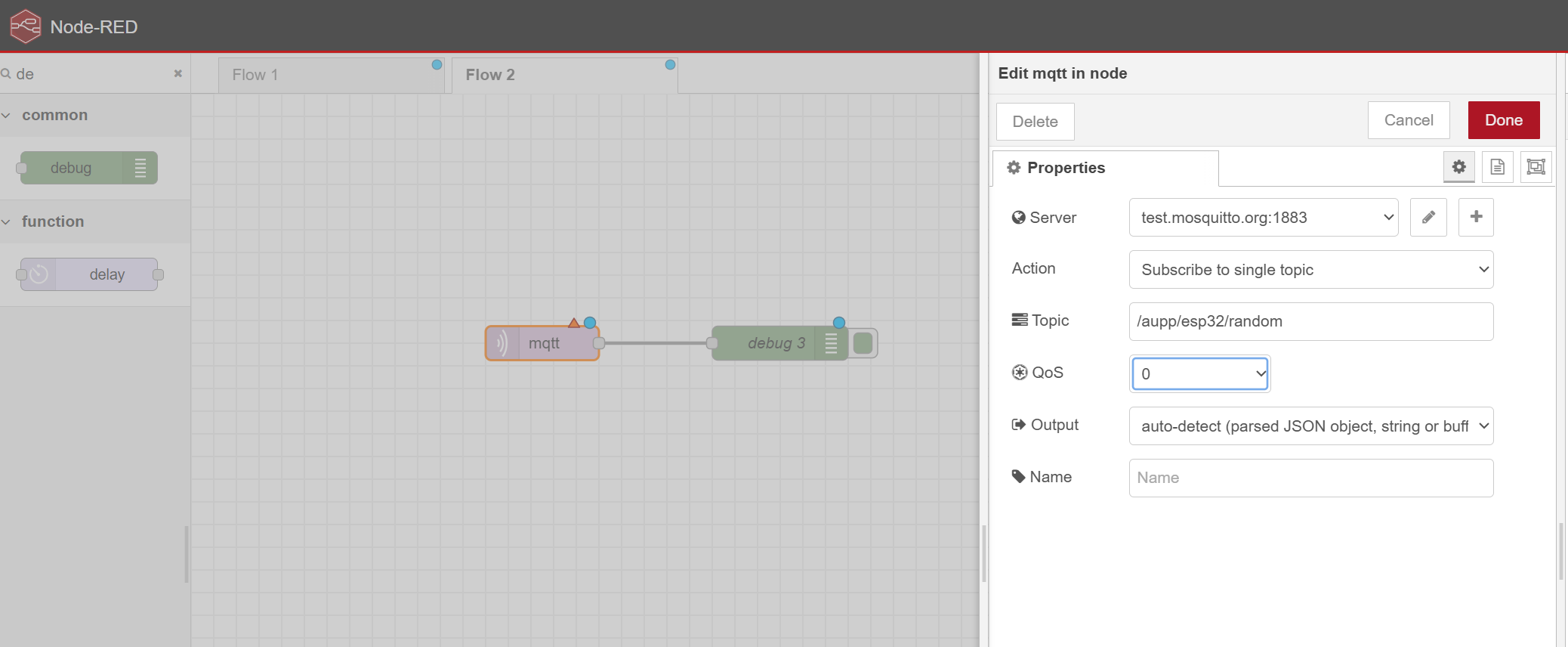This screenshot has width=1568, height=647.
Task: Open the Action dropdown
Action: click(1310, 270)
